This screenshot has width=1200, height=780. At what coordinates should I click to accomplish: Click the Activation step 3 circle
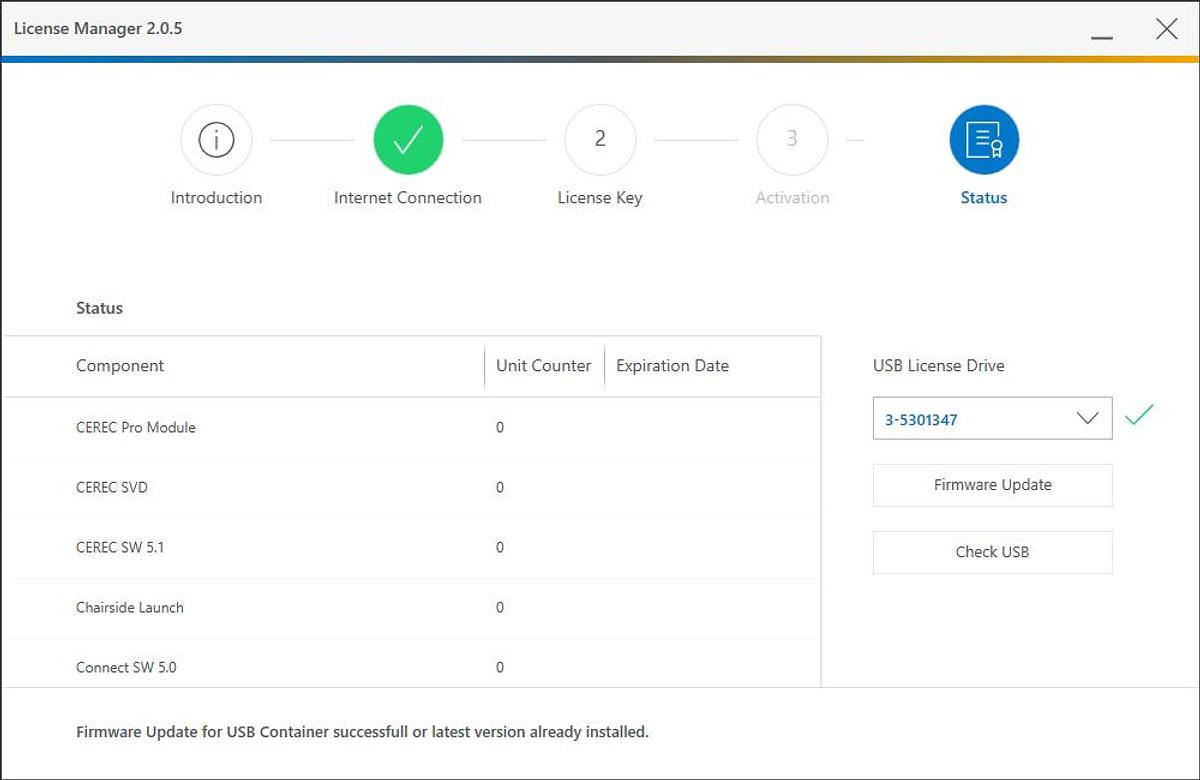[792, 140]
